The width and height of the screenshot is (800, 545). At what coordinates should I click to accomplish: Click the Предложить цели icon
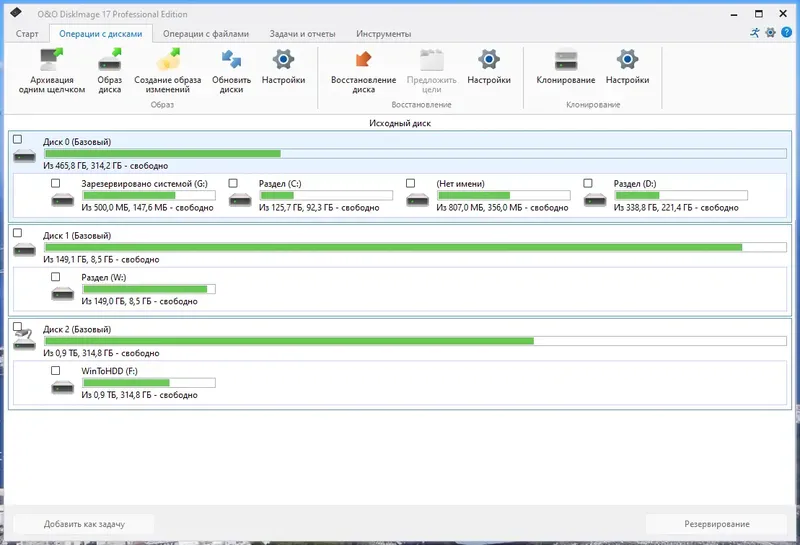pyautogui.click(x=432, y=60)
